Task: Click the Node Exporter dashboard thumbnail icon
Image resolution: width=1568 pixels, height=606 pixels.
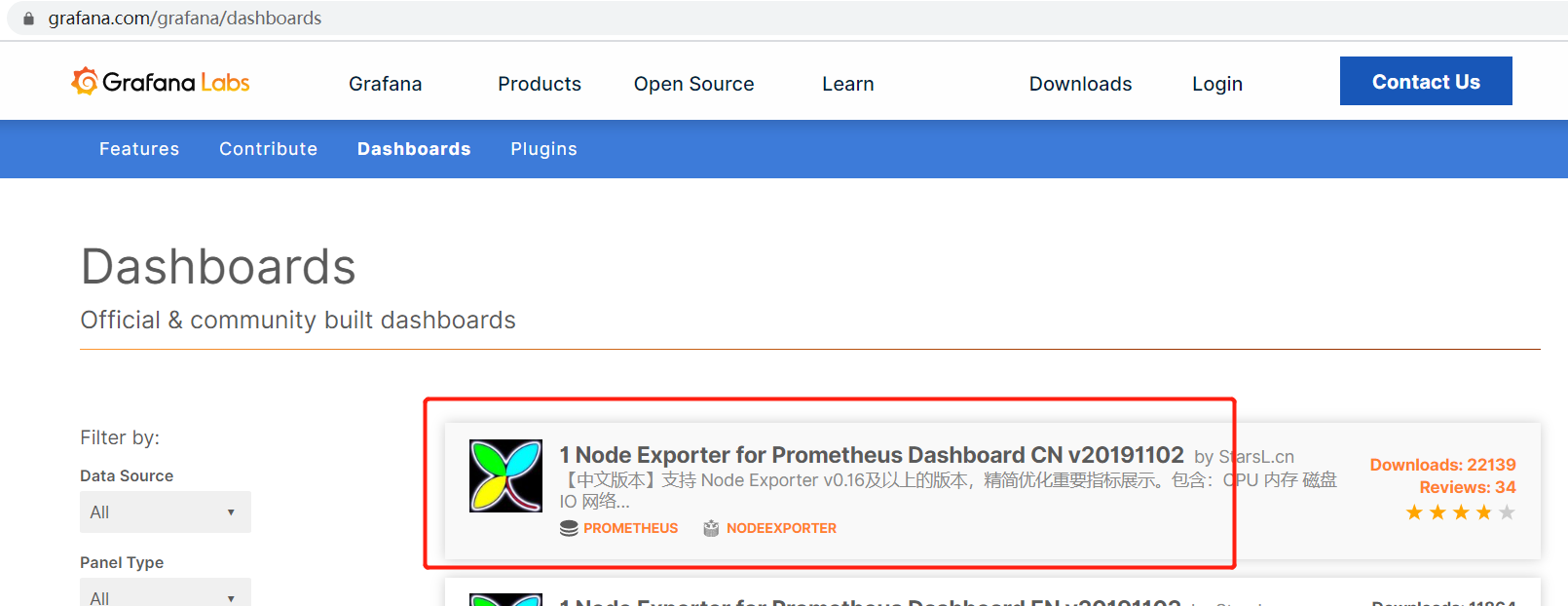Action: 505,475
